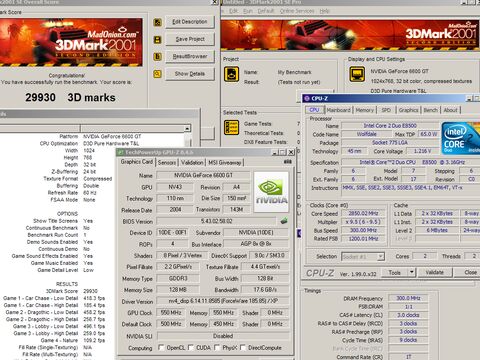Click the up arrow on the details scrollbar
480x360 pixels.
click(187, 129)
